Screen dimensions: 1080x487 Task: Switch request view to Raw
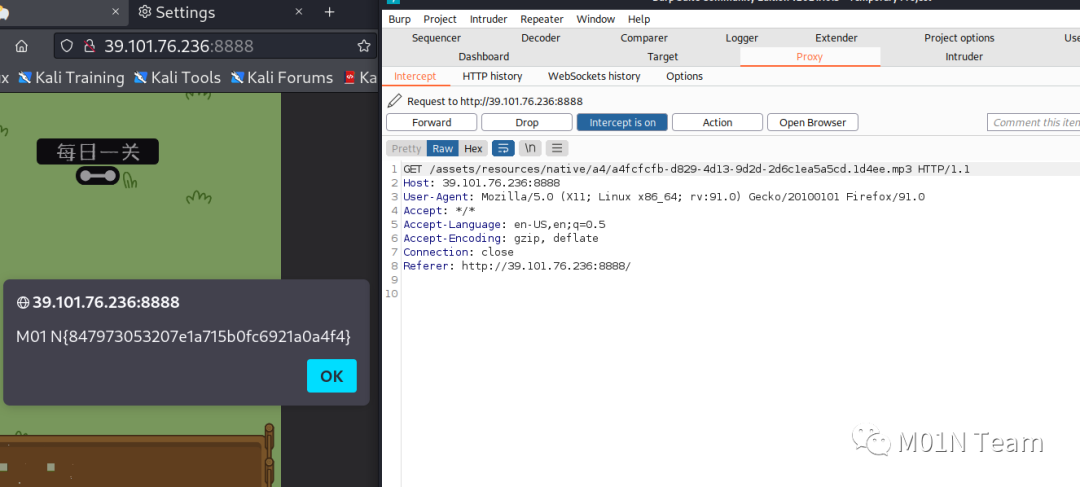443,148
